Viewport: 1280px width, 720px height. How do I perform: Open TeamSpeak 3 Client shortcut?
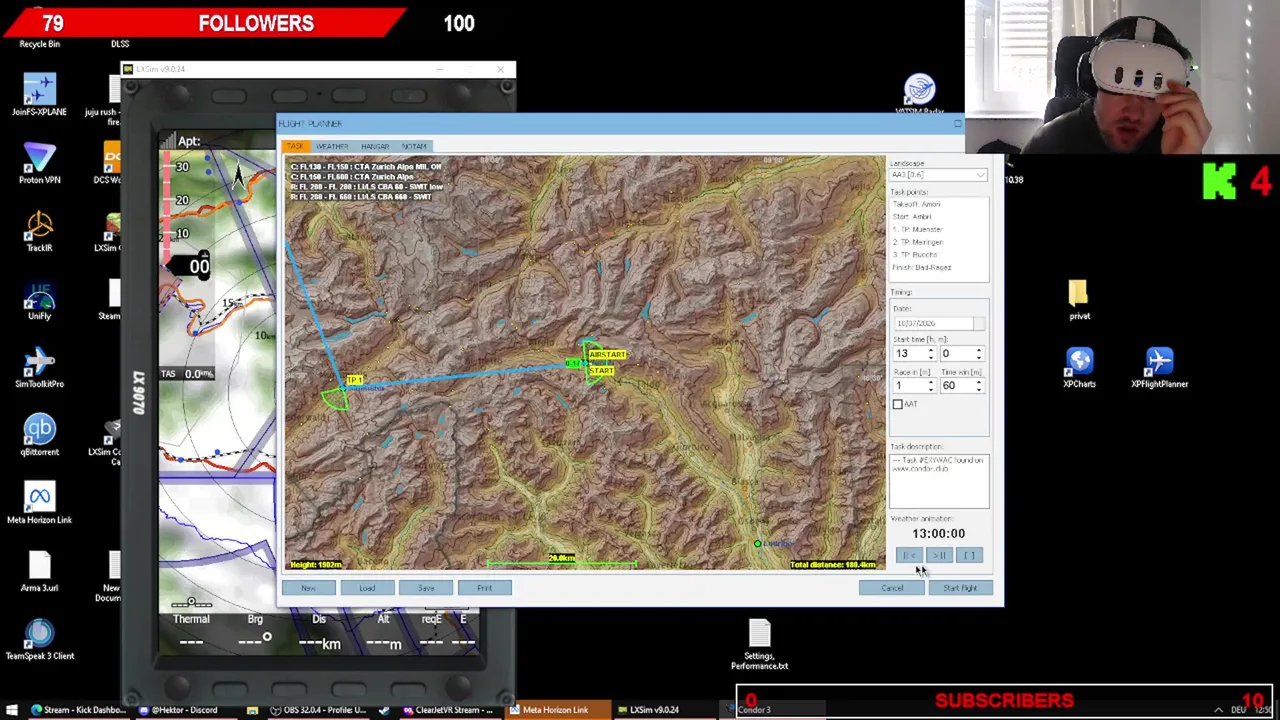point(39,639)
